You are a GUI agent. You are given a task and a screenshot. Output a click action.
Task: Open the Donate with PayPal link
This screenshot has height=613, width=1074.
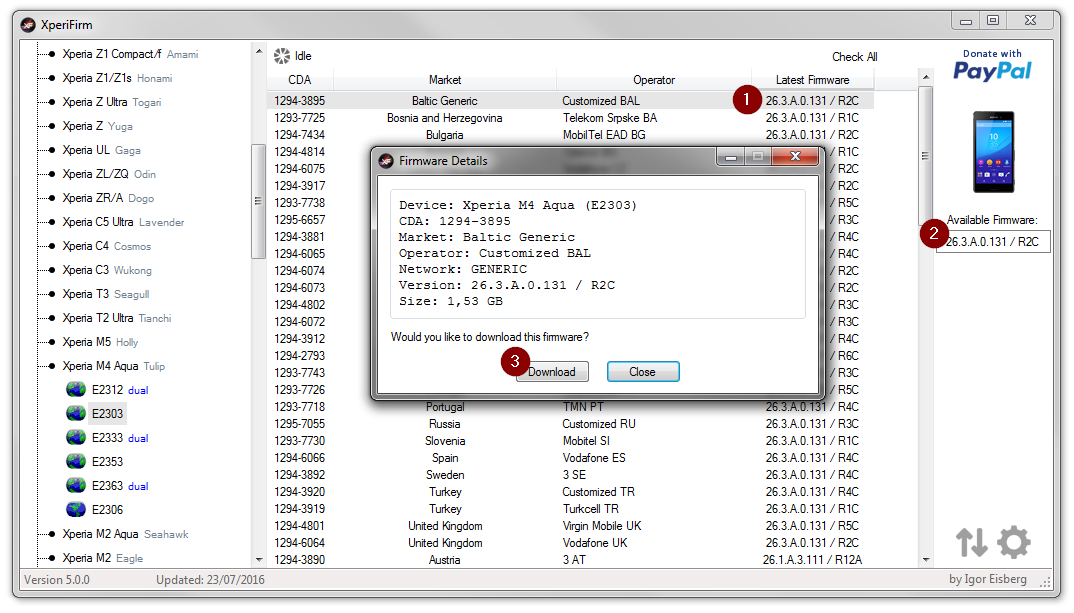tap(992, 65)
